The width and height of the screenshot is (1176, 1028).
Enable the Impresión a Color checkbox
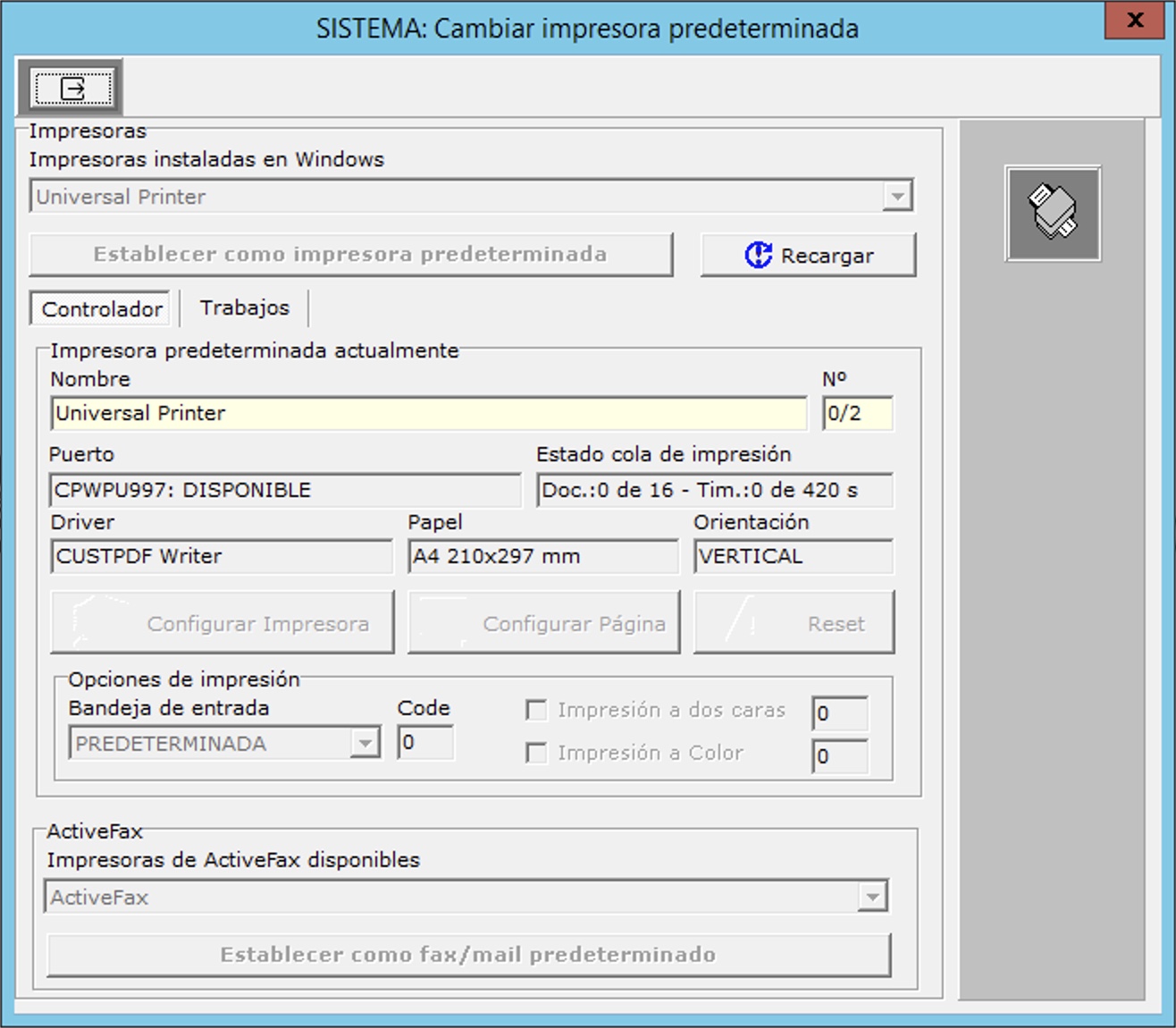536,754
